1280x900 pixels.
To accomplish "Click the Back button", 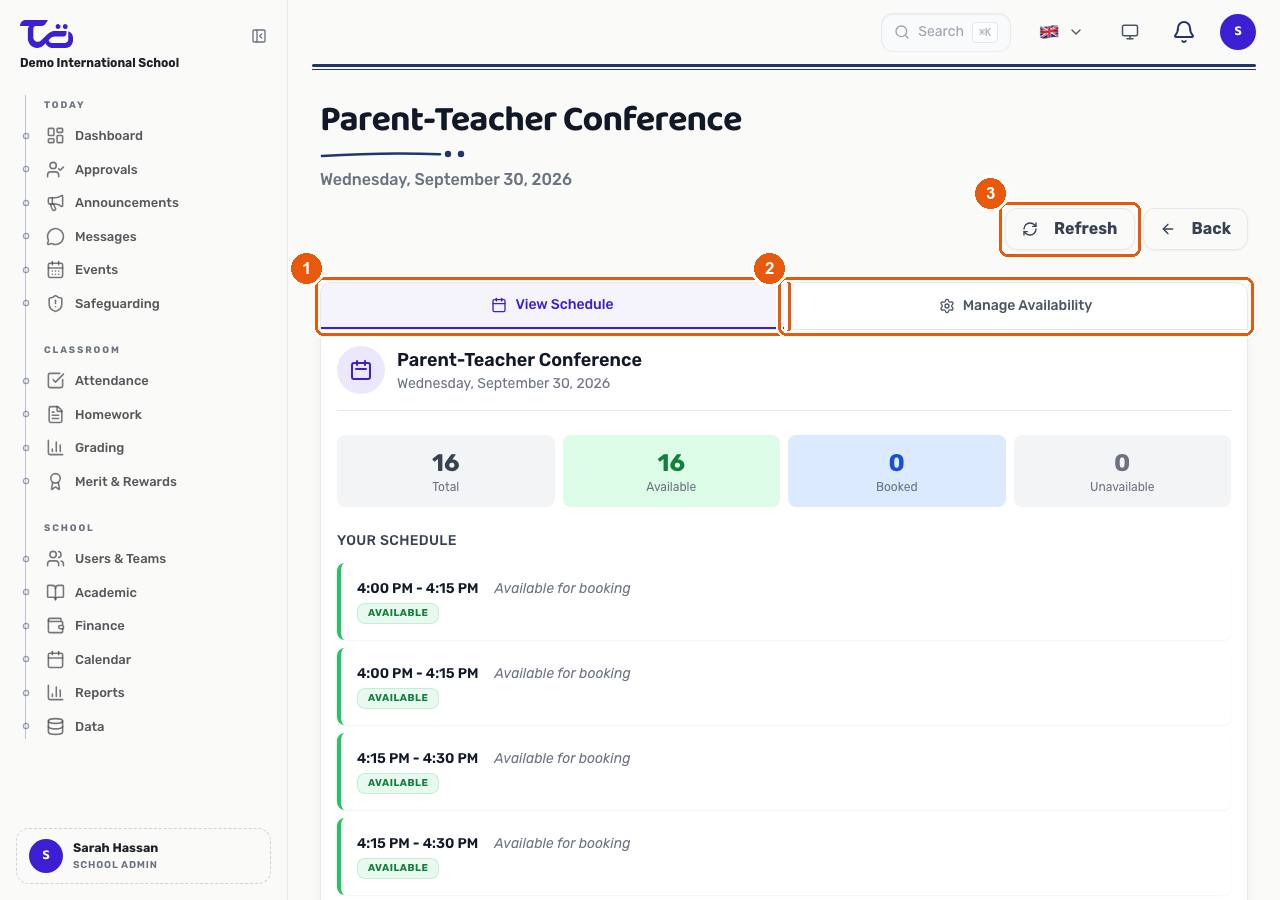I will point(1196,229).
